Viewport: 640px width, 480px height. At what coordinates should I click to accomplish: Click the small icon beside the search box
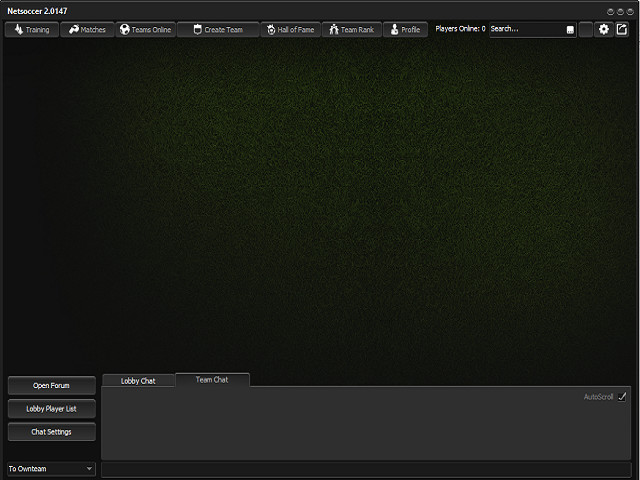click(x=570, y=30)
